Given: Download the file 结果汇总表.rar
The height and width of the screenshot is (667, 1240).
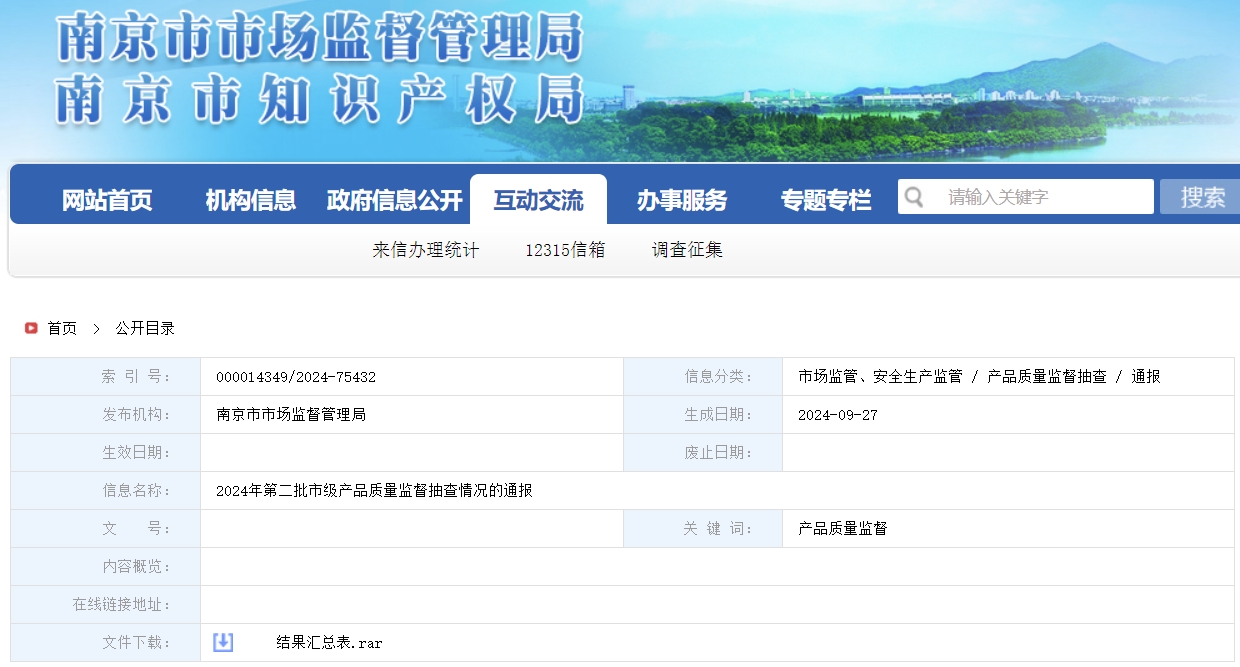Looking at the screenshot, I should [x=330, y=643].
